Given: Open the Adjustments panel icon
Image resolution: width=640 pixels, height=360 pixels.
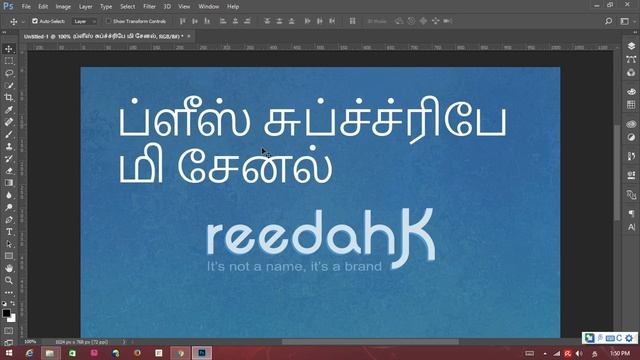Looking at the screenshot, I should coord(631,138).
